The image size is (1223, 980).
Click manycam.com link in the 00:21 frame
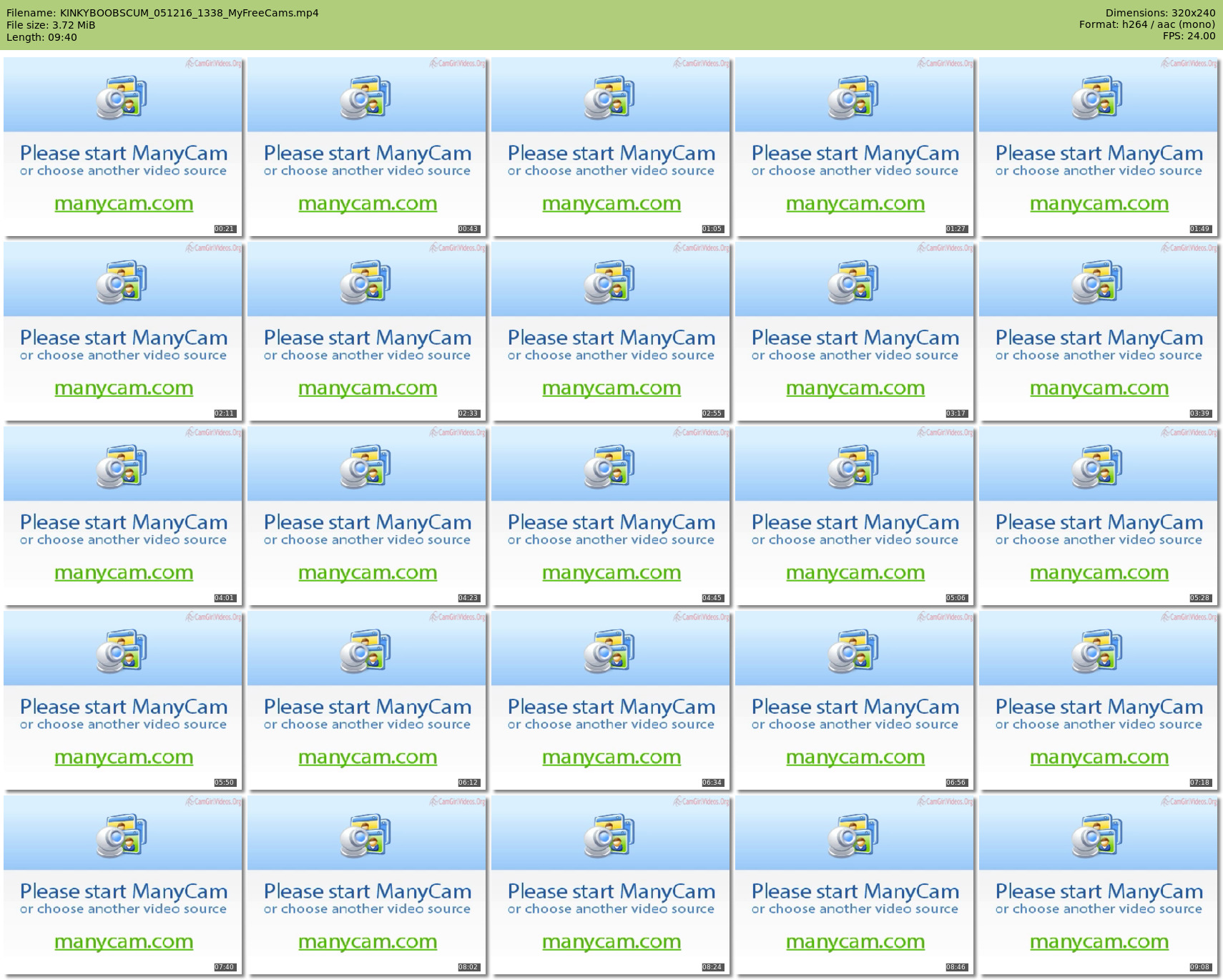coord(124,205)
